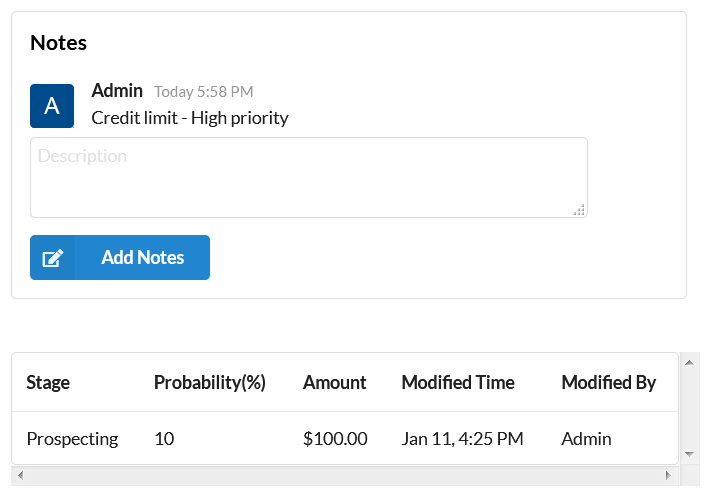The height and width of the screenshot is (500, 714).
Task: Click the $100.00 amount cell
Action: coord(335,439)
